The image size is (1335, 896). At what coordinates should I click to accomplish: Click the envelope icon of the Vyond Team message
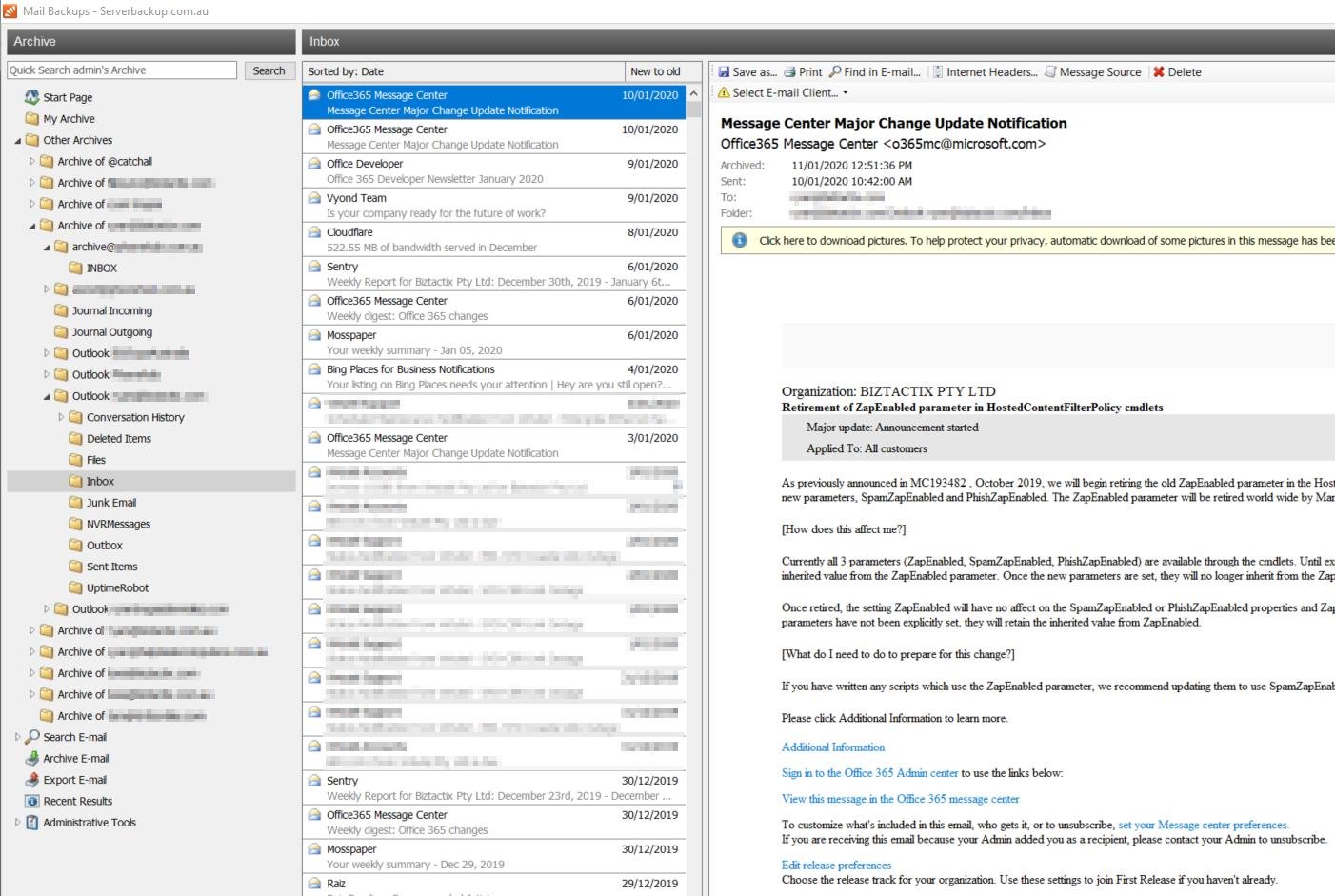point(314,198)
